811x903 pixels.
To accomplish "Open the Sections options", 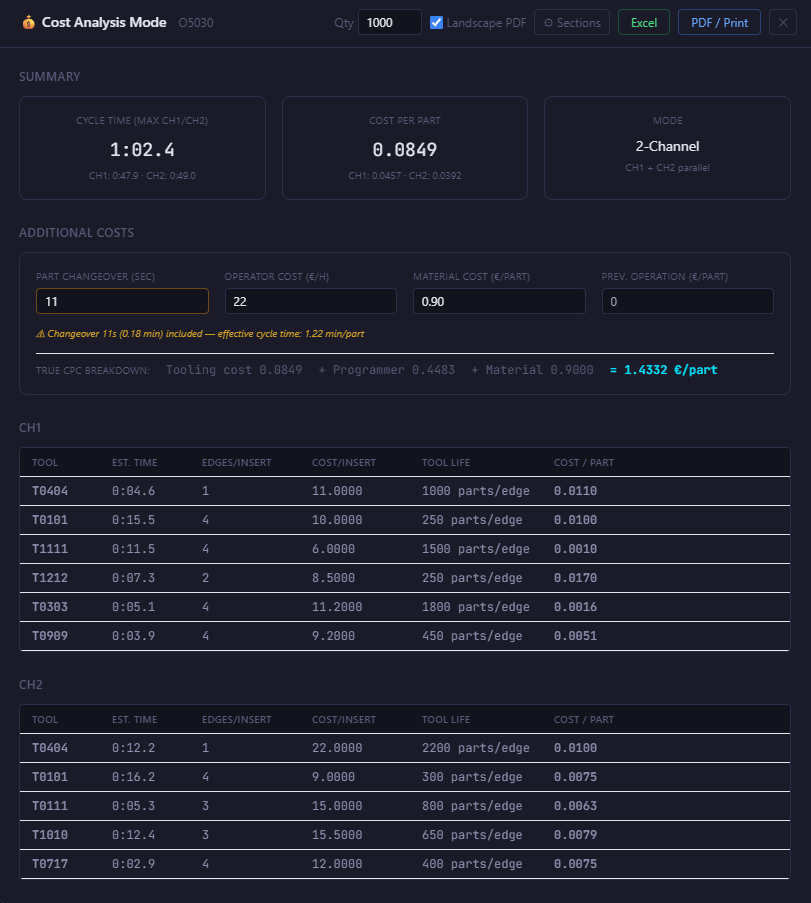I will pyautogui.click(x=572, y=22).
